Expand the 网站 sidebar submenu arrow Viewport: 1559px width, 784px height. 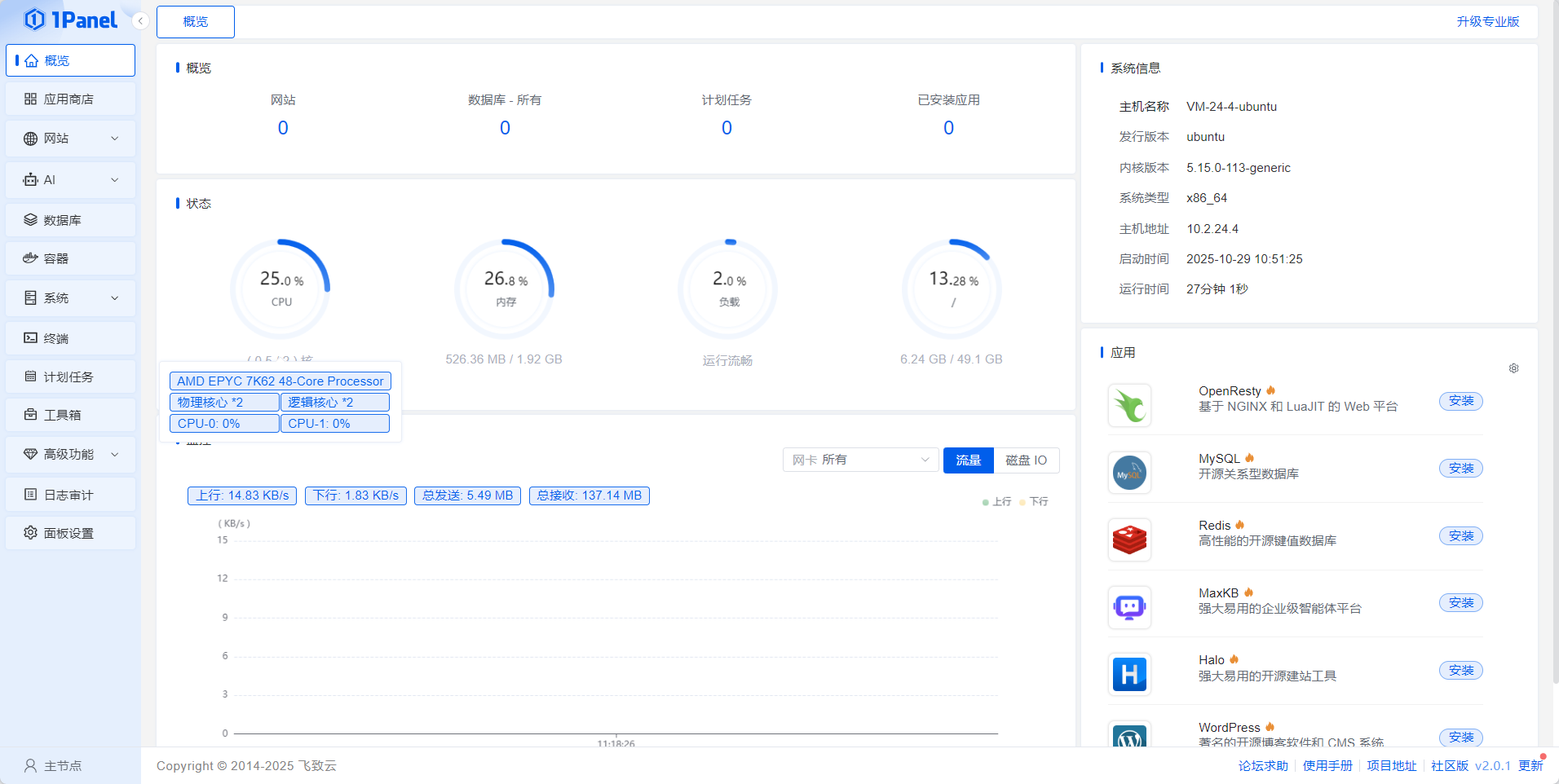[115, 139]
